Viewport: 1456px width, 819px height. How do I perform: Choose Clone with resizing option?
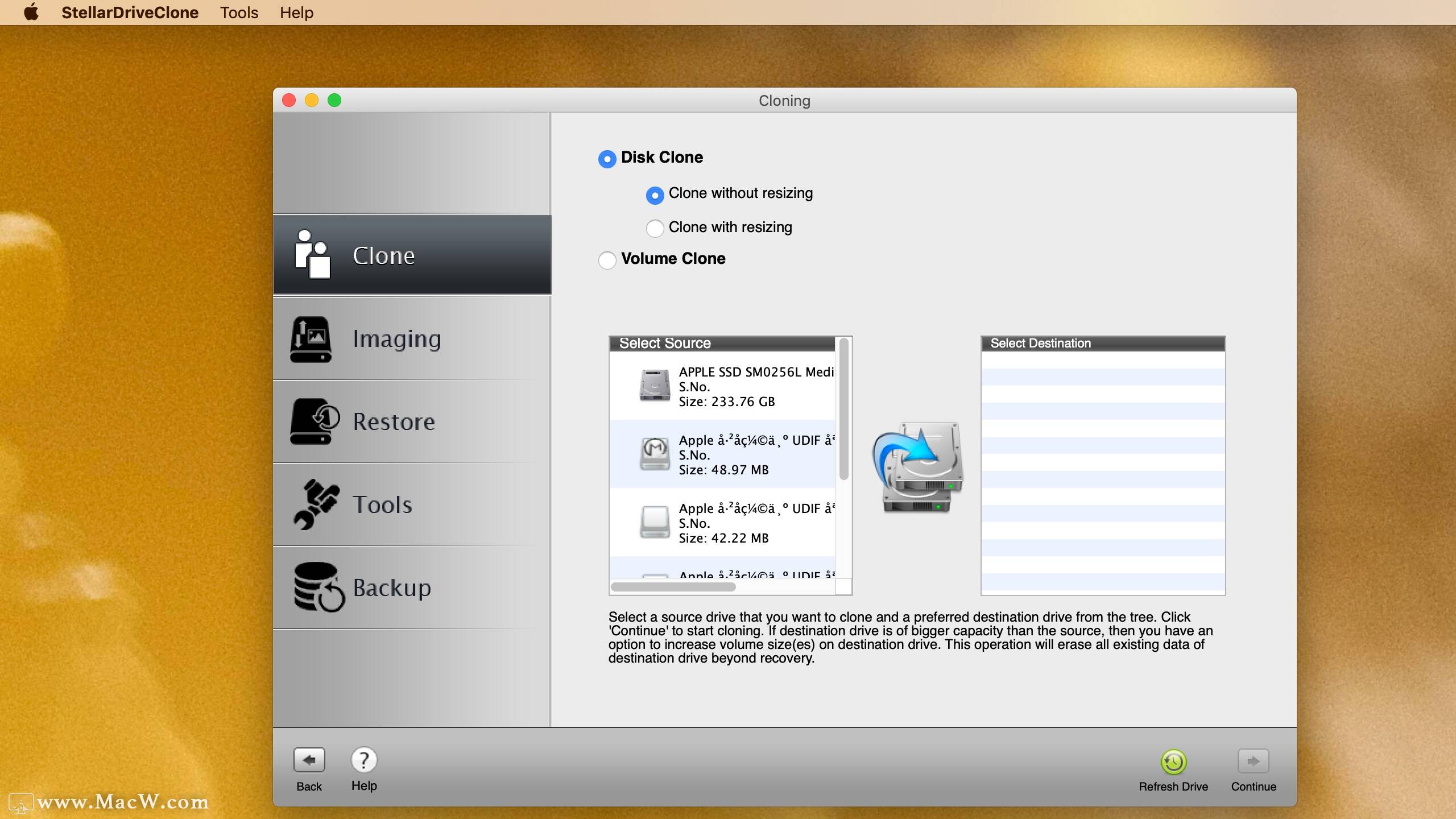(655, 229)
